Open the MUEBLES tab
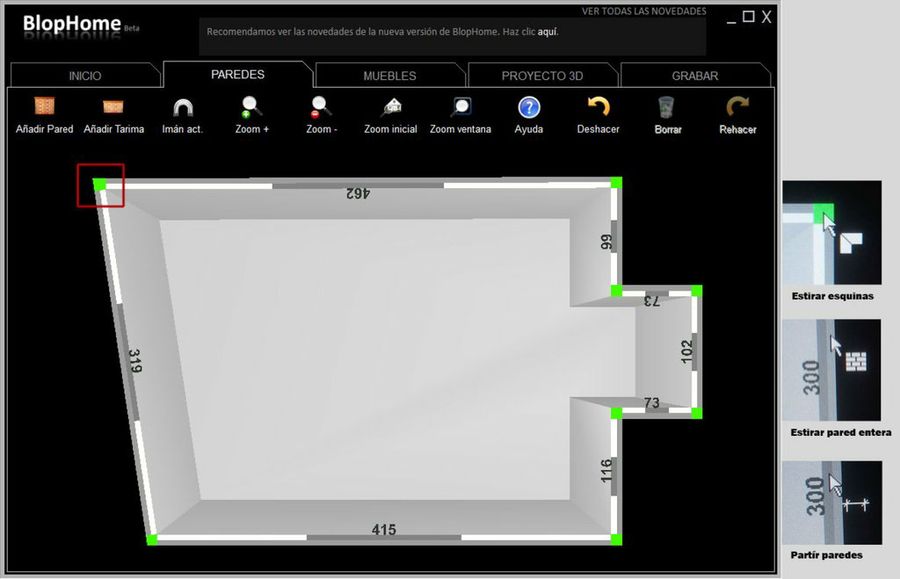900x579 pixels. pyautogui.click(x=389, y=76)
